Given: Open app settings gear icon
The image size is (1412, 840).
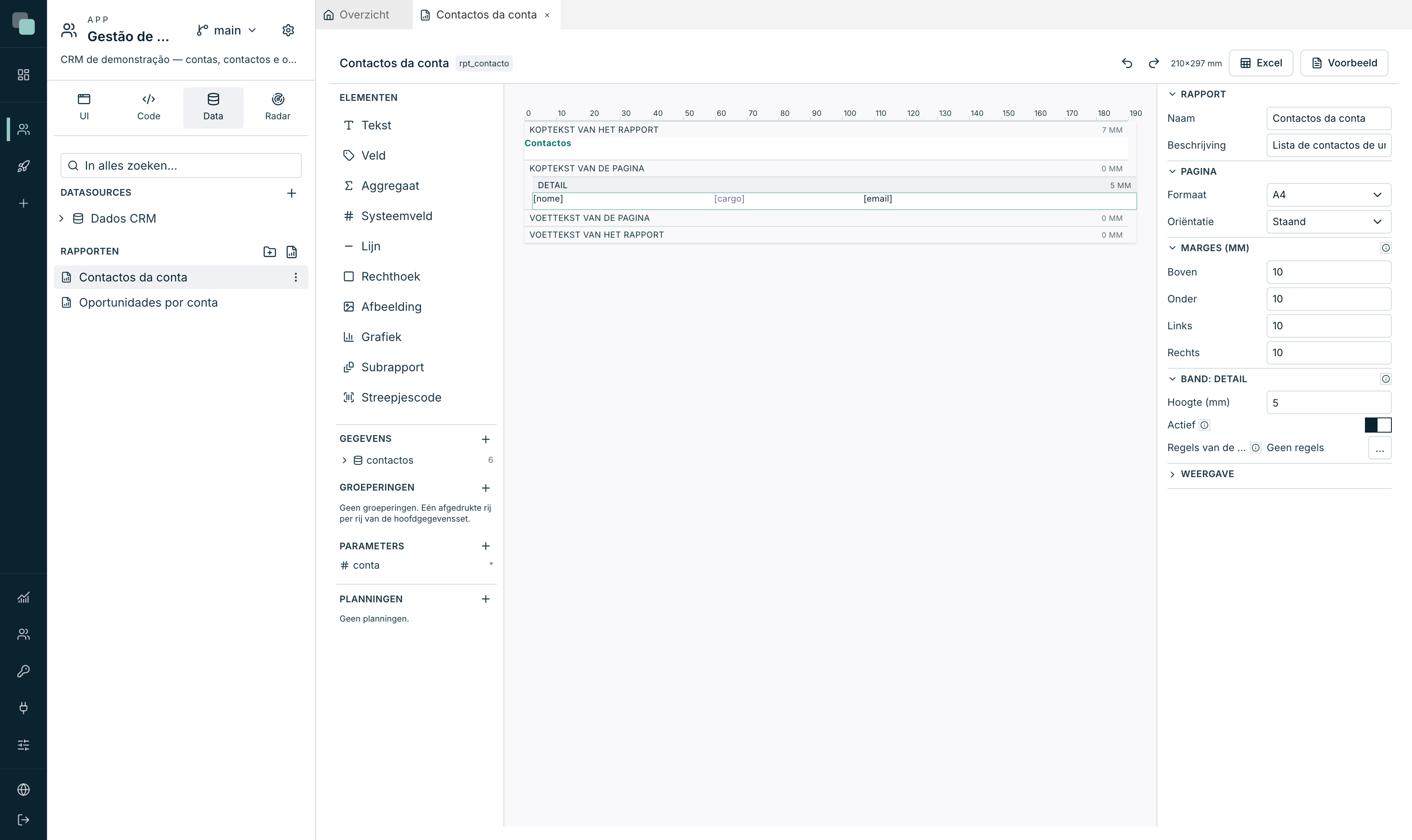Looking at the screenshot, I should (288, 30).
